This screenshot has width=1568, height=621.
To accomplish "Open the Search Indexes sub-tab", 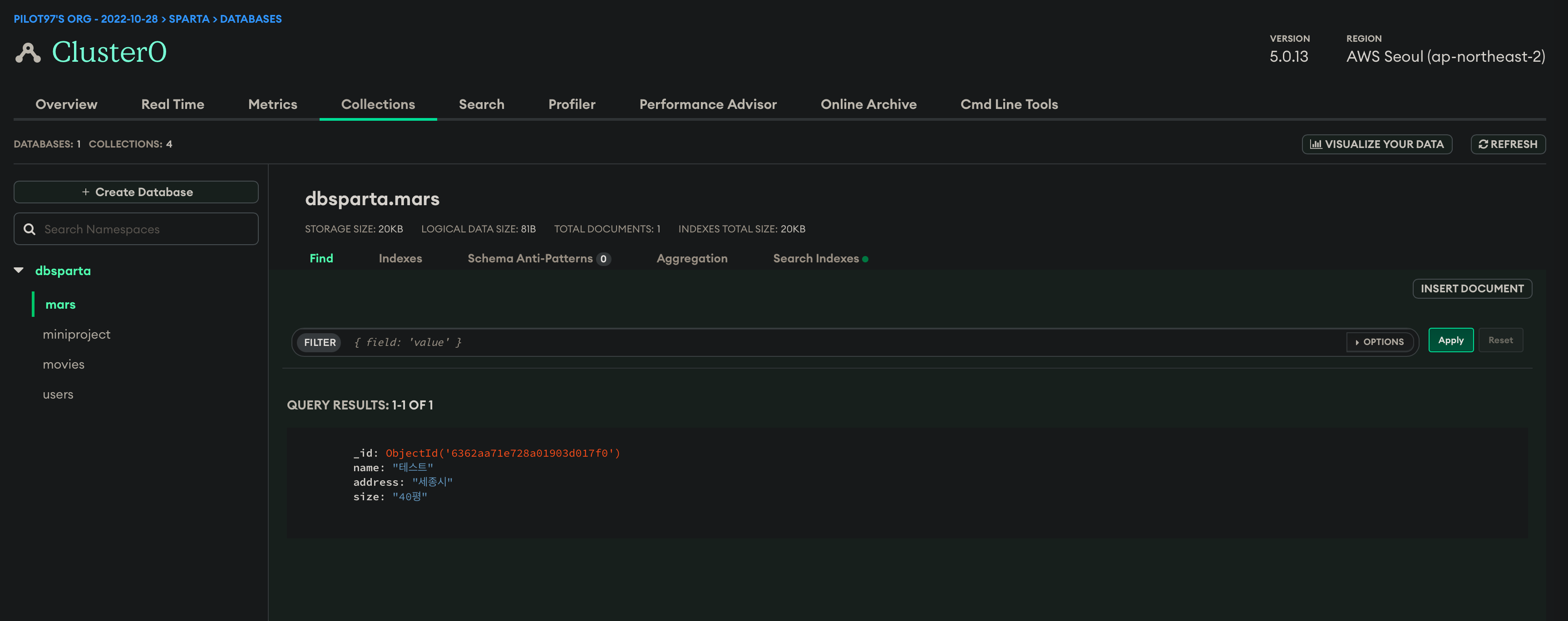I will 816,258.
